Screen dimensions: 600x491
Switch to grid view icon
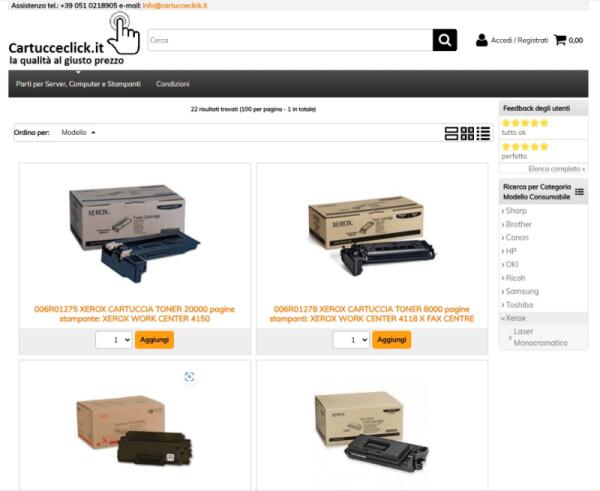pos(467,133)
